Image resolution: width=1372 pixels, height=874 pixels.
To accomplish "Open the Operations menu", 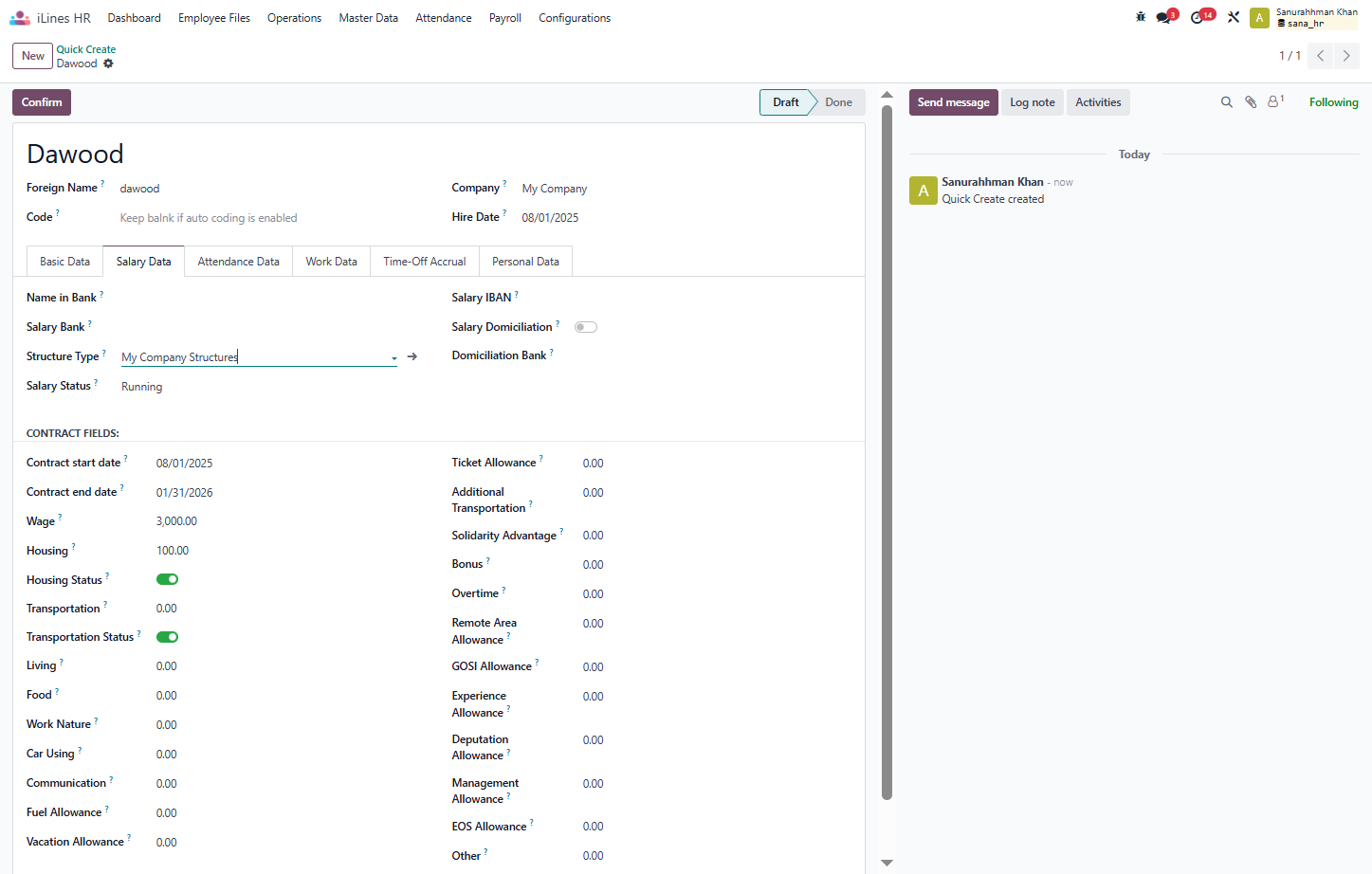I will [294, 18].
